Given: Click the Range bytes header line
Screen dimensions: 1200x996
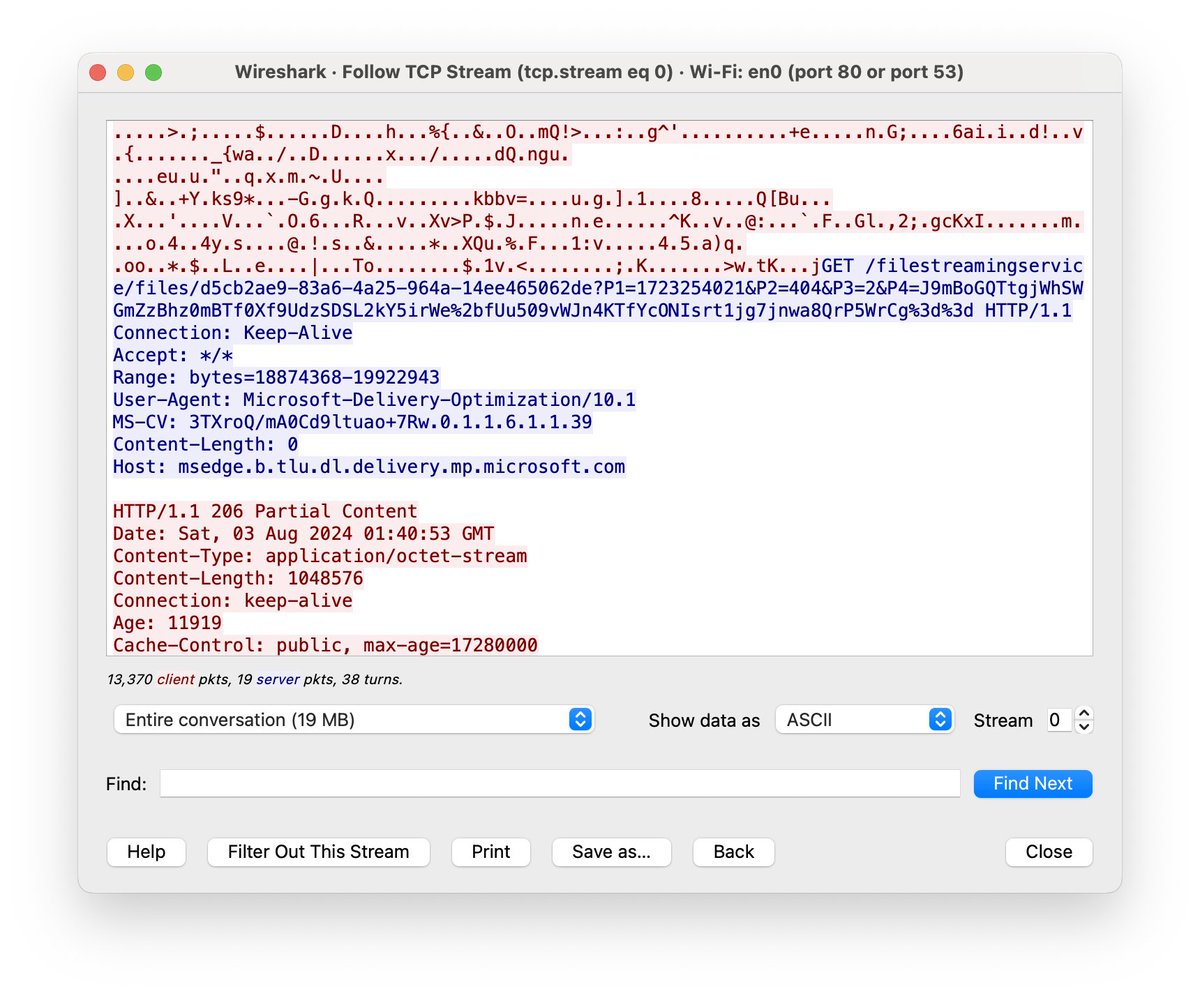Looking at the screenshot, I should click(276, 377).
